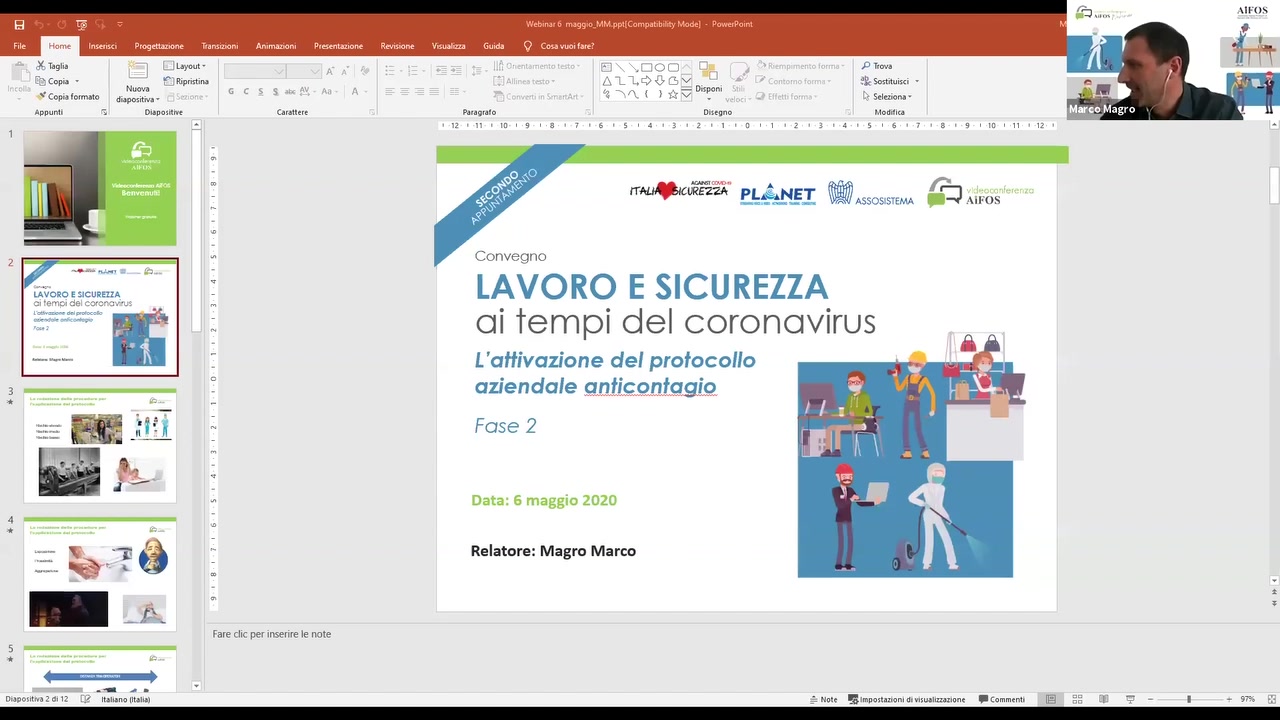Save the presentation using the floppy disk icon
This screenshot has height=720, width=1280.
click(x=19, y=24)
